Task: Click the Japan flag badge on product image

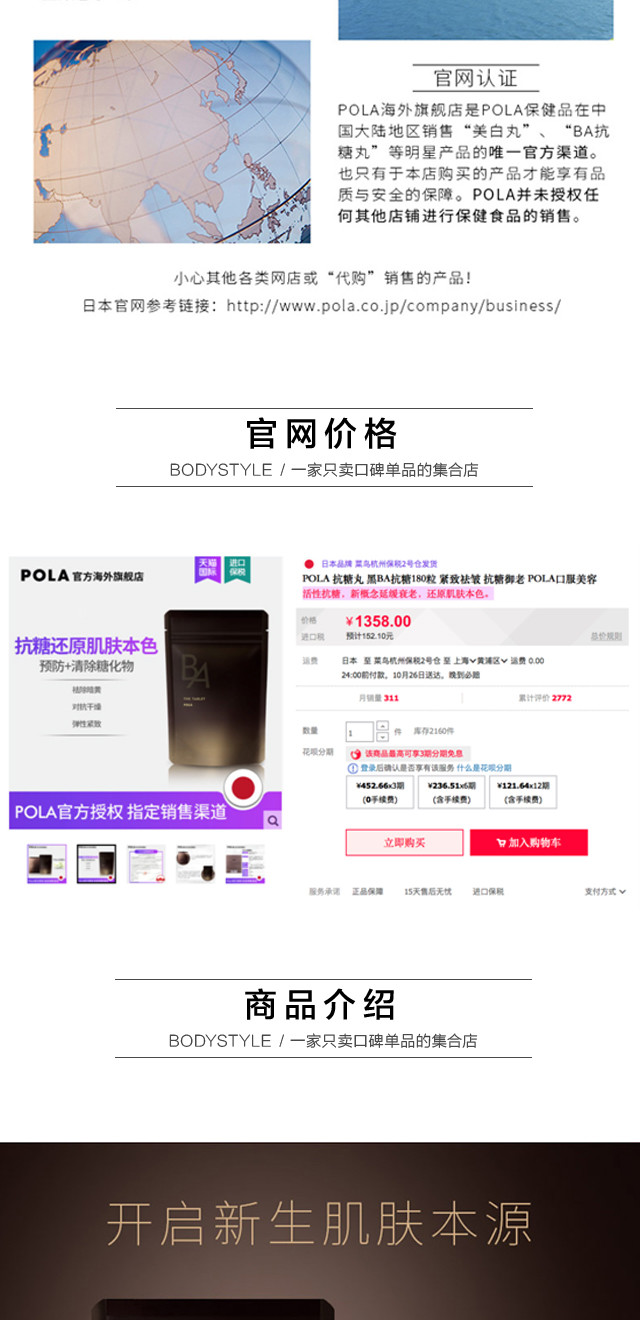Action: point(243,789)
